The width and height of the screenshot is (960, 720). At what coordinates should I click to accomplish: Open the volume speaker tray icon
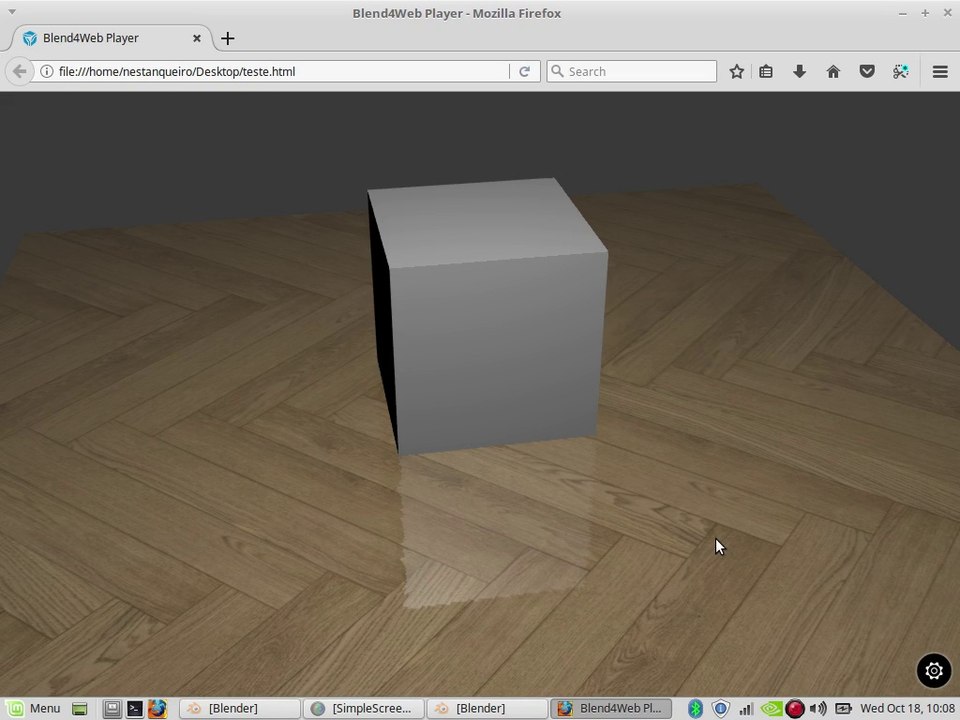point(818,709)
